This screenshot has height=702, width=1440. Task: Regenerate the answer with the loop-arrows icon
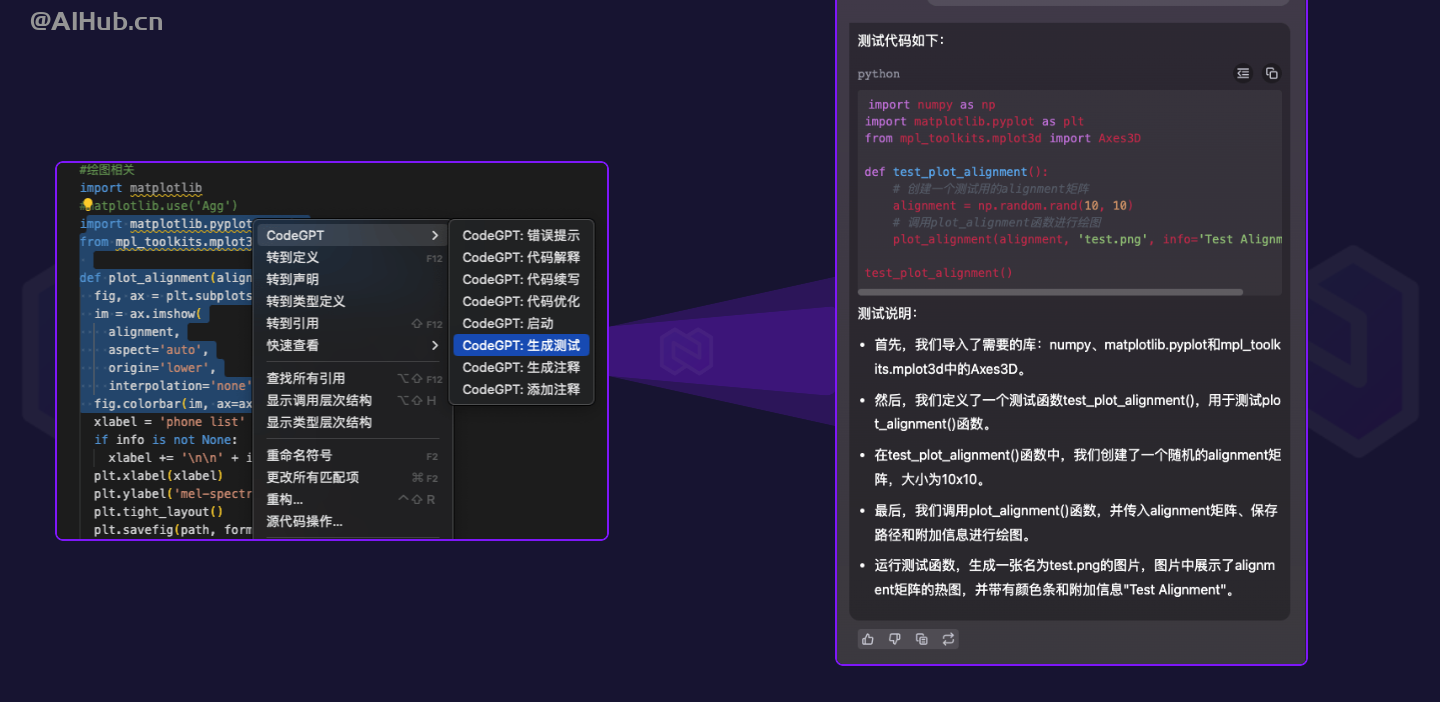[x=948, y=639]
